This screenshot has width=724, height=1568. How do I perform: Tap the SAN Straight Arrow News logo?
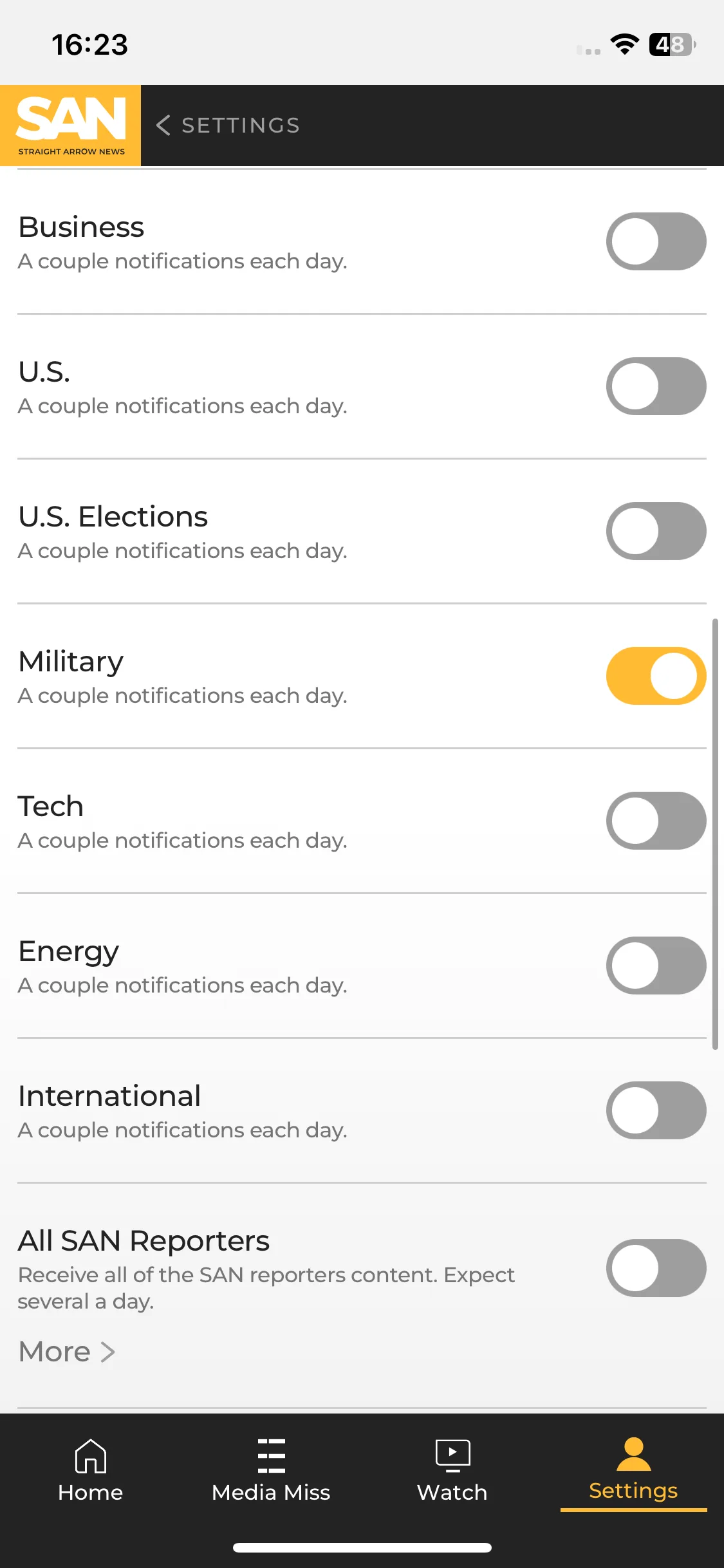coord(70,126)
